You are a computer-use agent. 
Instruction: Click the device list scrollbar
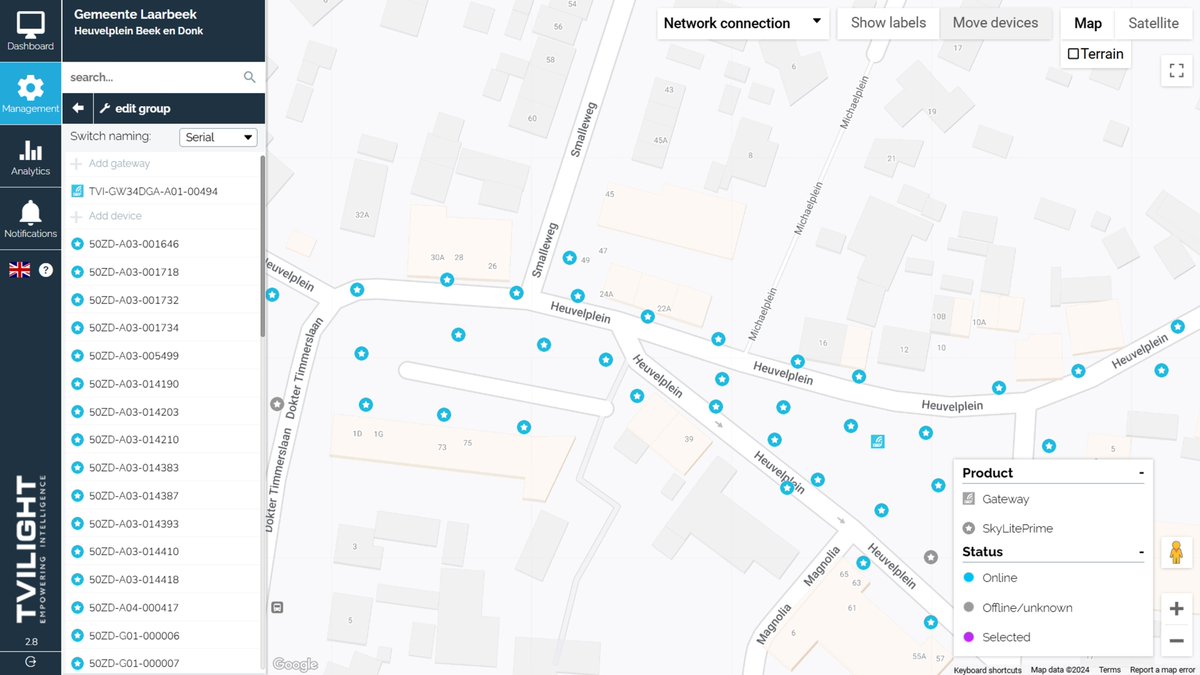coord(263,245)
